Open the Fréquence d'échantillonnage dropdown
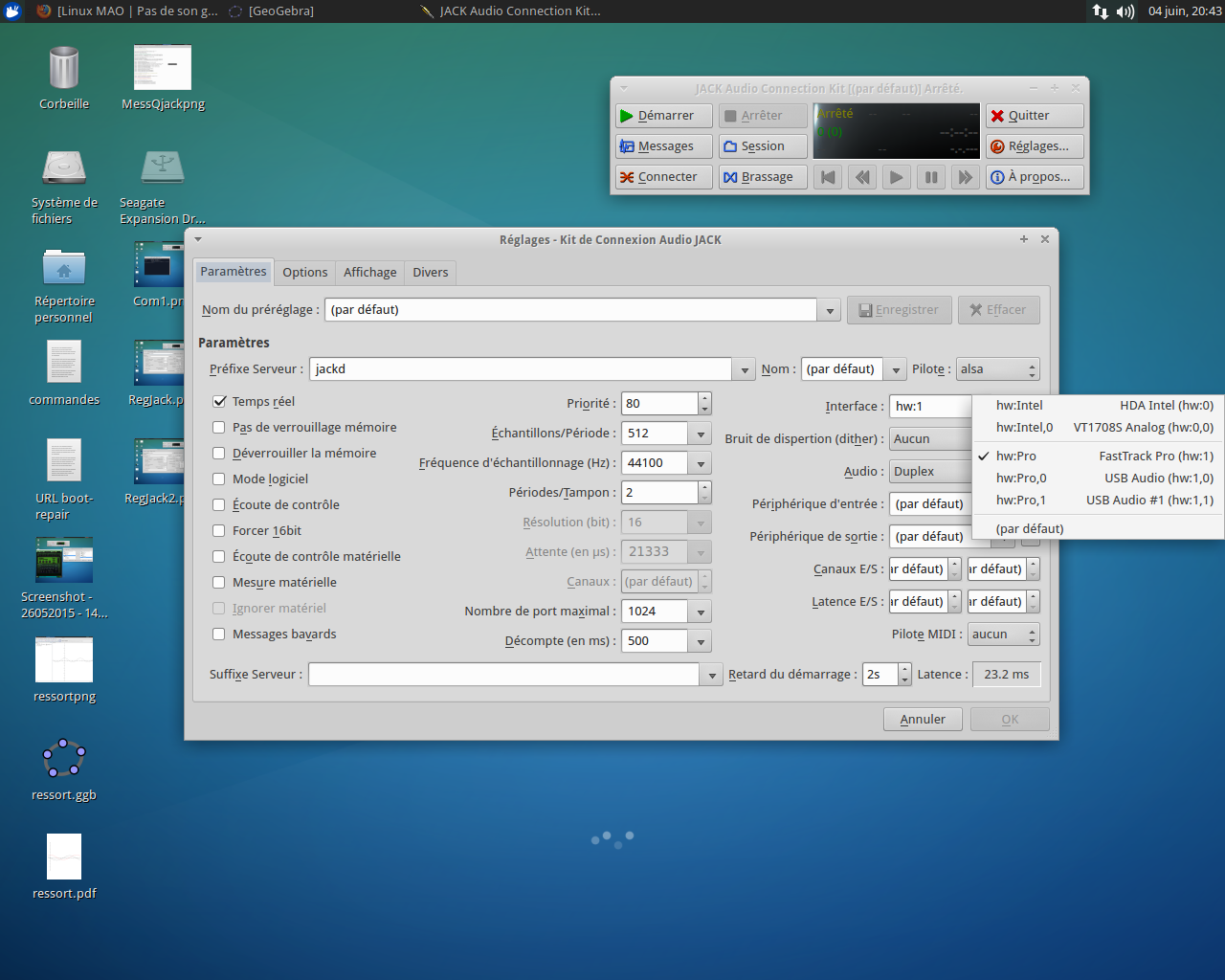Image resolution: width=1225 pixels, height=980 pixels. (701, 463)
